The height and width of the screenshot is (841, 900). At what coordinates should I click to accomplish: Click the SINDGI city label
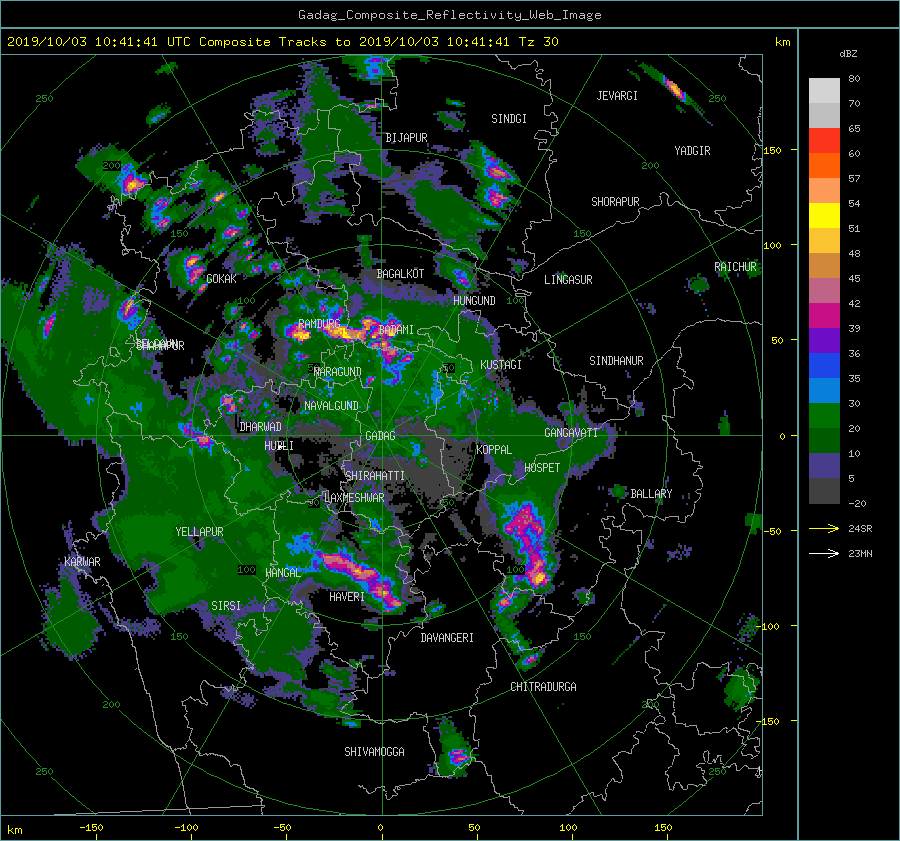tap(509, 119)
